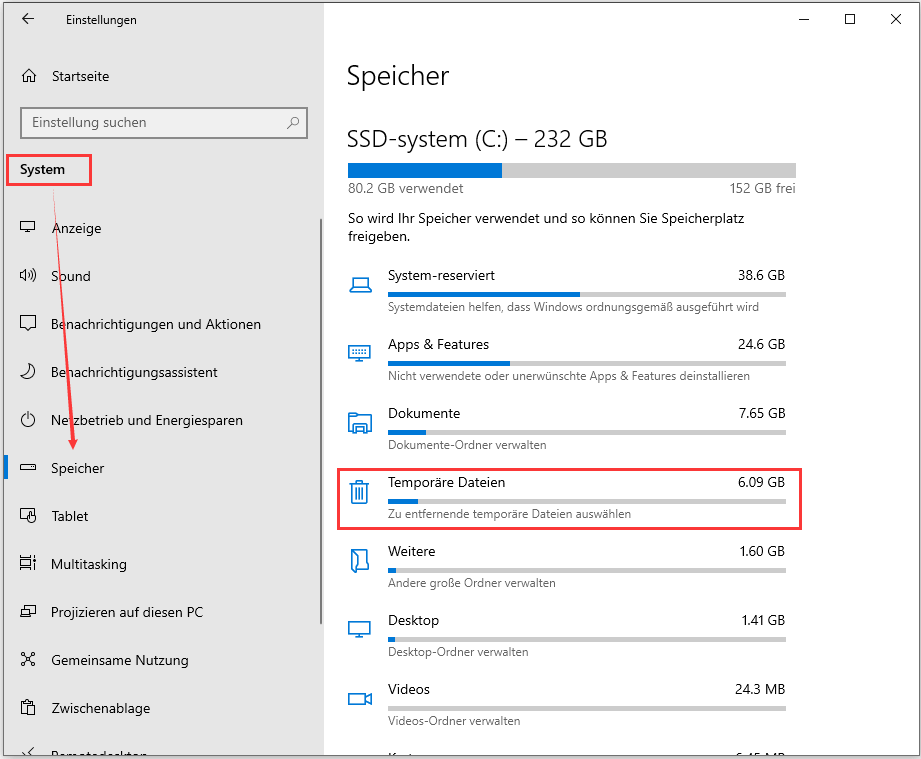Click the SSD-system (C:) usage bar

(572, 170)
